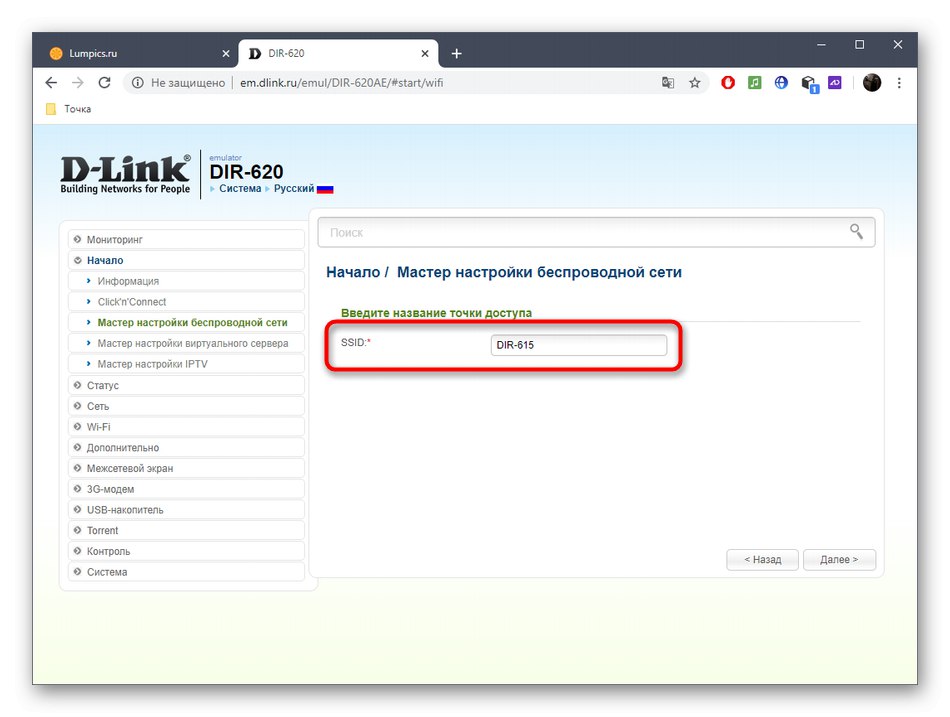Open Google Translate icon in address bar
Image resolution: width=950 pixels, height=717 pixels.
pyautogui.click(x=668, y=83)
